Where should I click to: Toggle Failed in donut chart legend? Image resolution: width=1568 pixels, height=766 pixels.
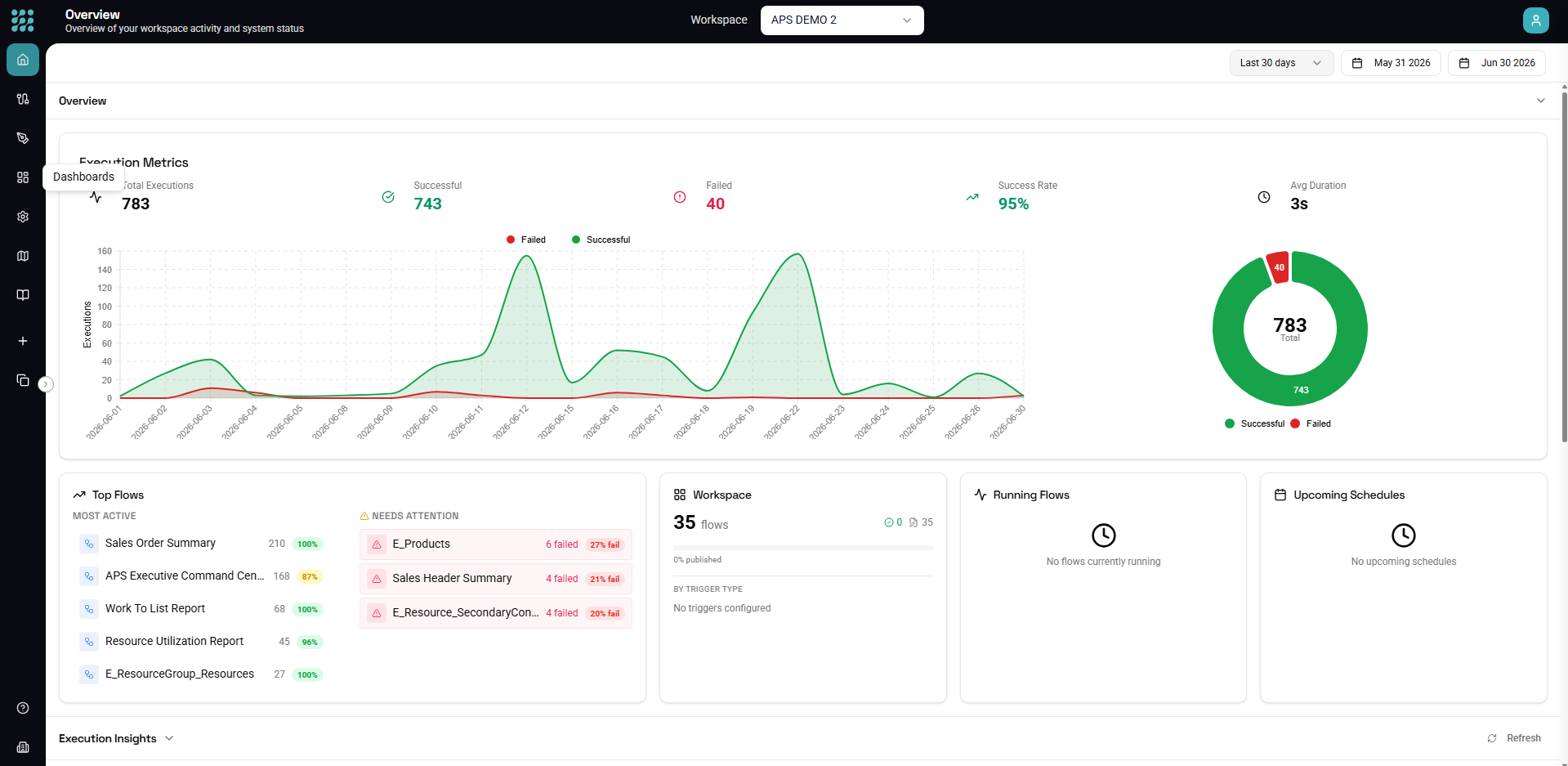tap(1311, 423)
